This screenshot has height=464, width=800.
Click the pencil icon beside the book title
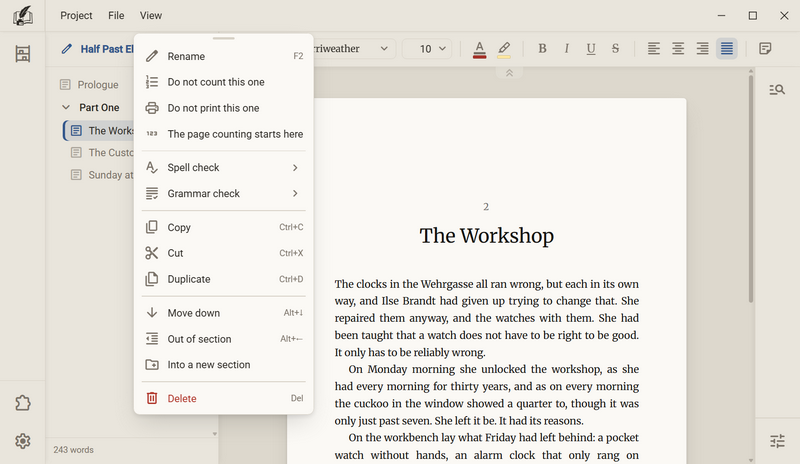pos(66,49)
